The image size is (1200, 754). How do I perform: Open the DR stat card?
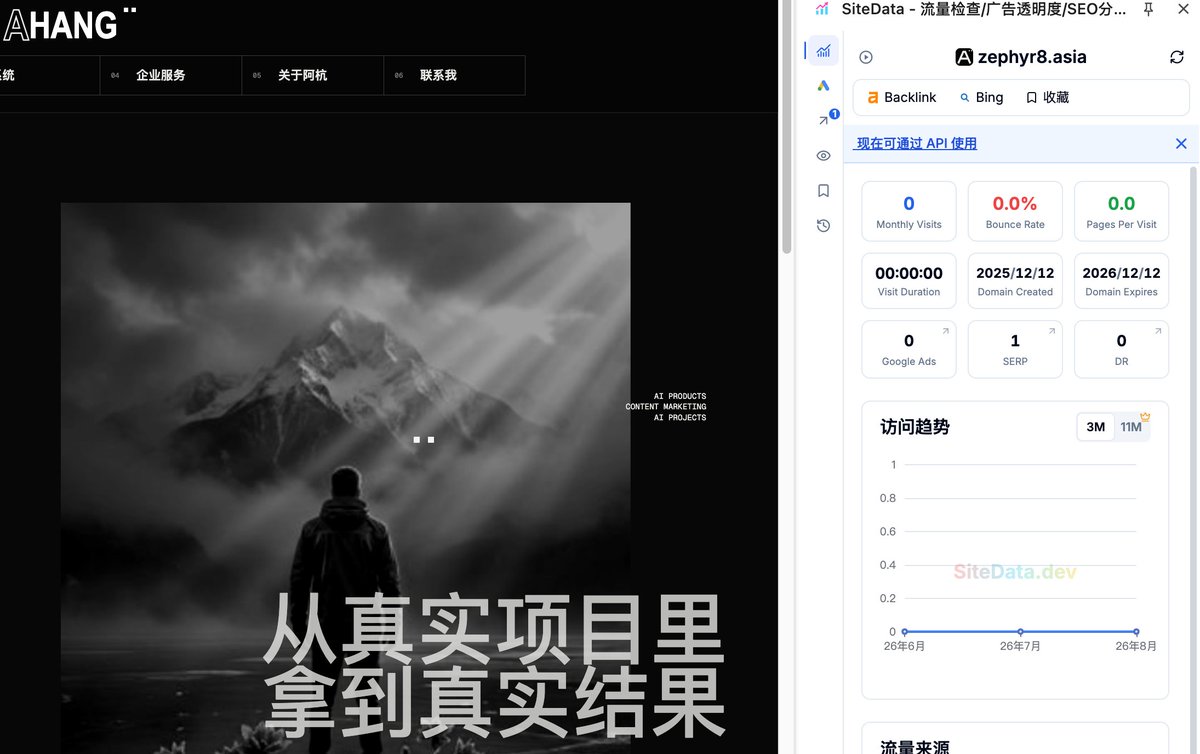[1121, 350]
